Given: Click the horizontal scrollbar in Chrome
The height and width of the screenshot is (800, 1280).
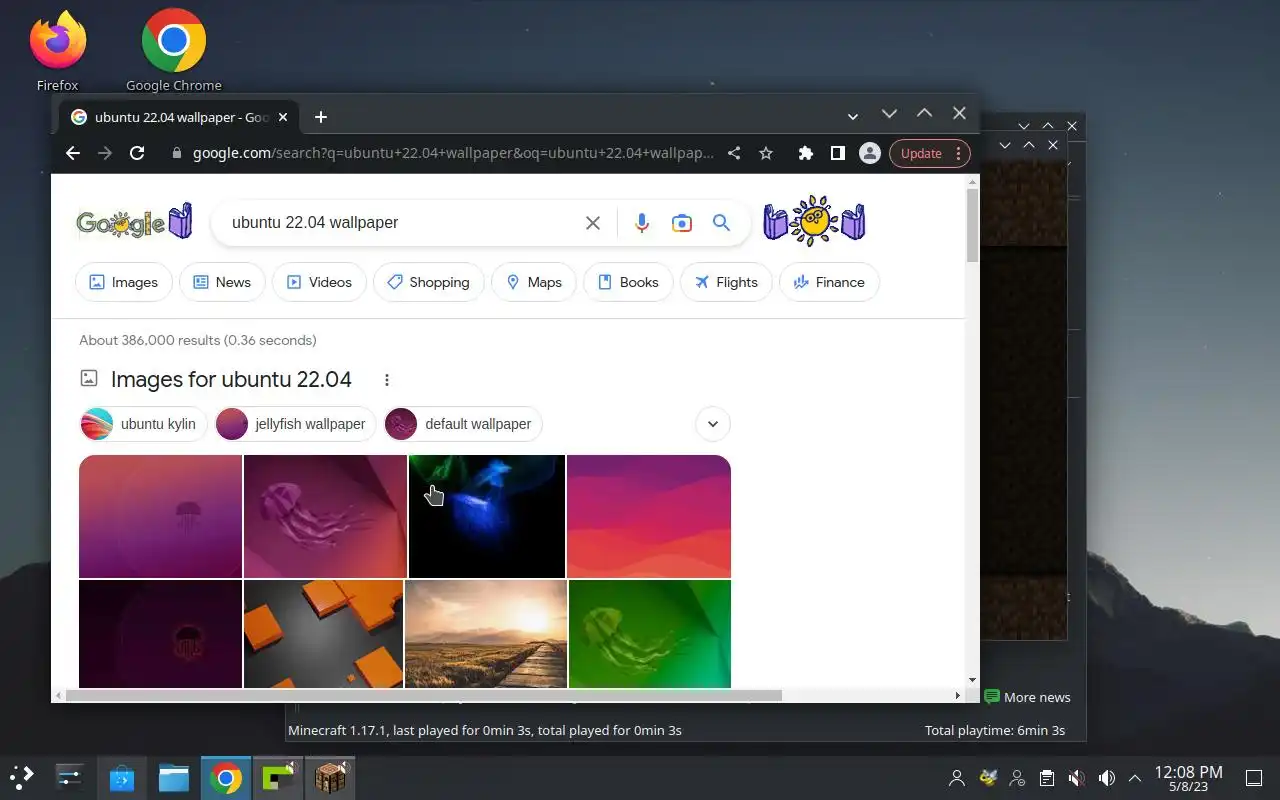Looking at the screenshot, I should pos(424,695).
